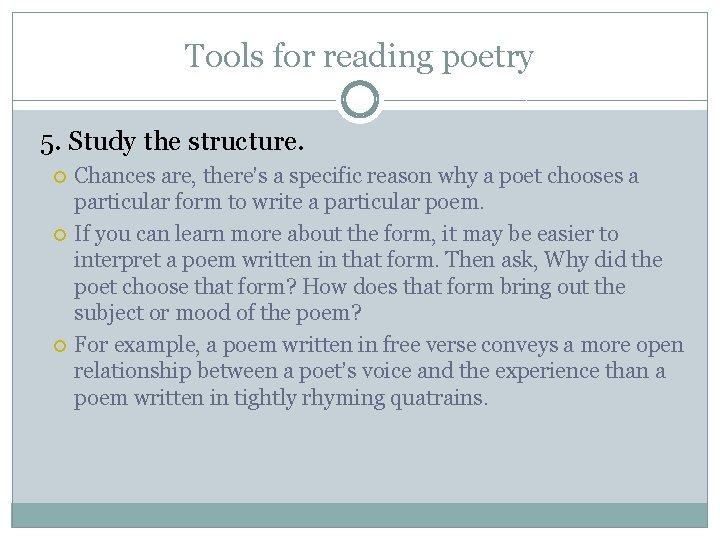Click the word 'poetry' in the title
This screenshot has width=720, height=540.
point(488,58)
